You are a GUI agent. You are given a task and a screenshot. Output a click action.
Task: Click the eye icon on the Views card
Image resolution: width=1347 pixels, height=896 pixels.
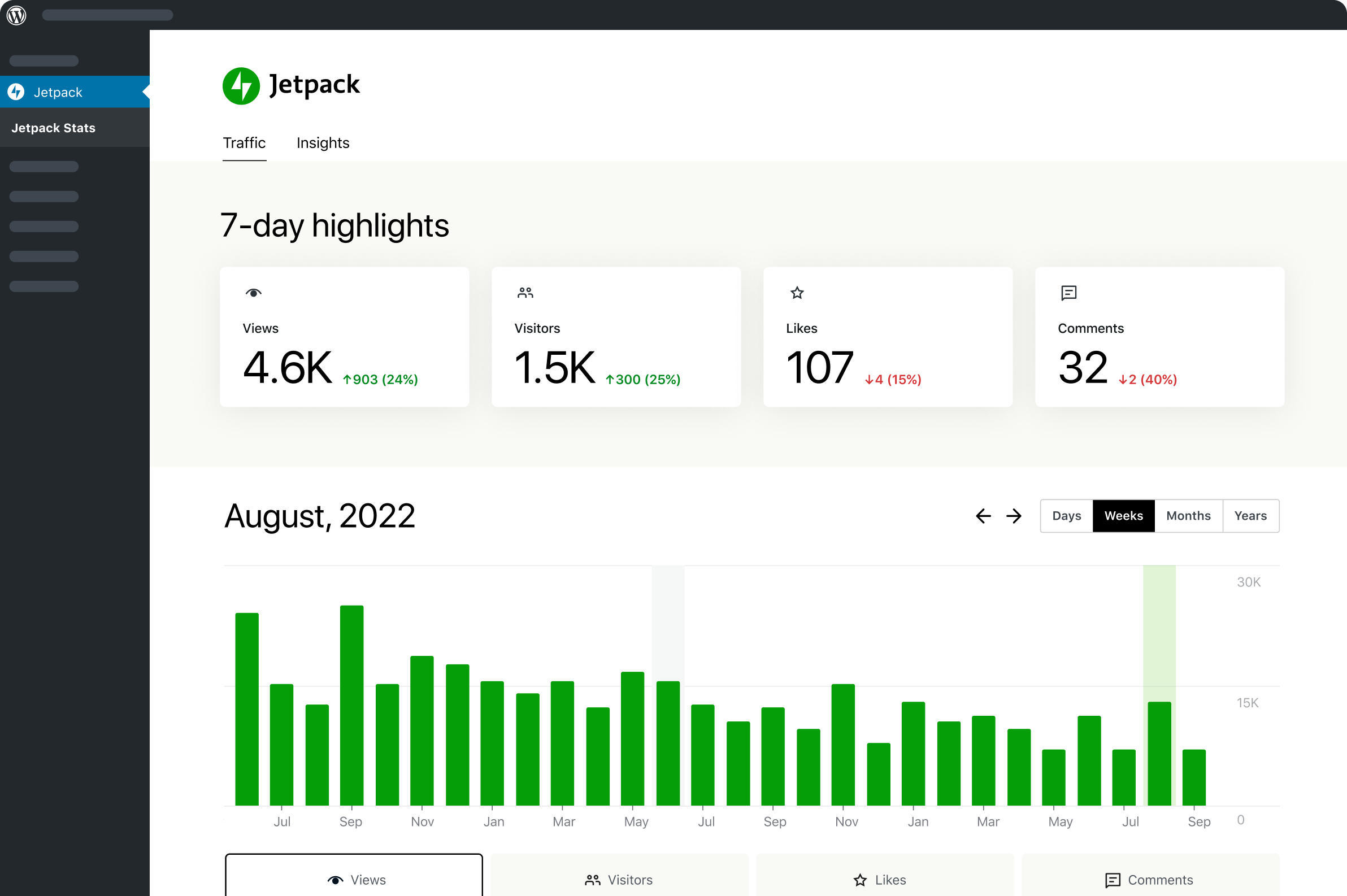click(253, 293)
